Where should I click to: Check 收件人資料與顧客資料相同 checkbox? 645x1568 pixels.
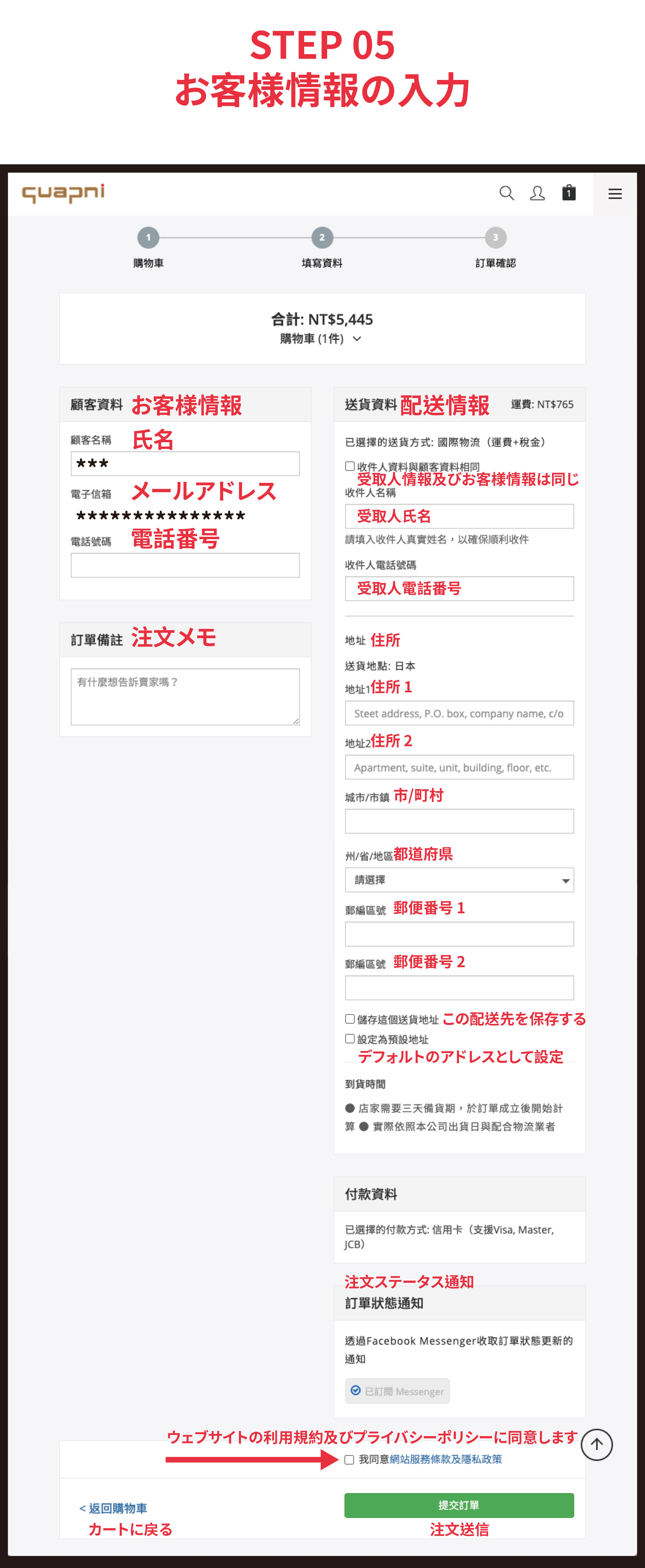pos(350,466)
